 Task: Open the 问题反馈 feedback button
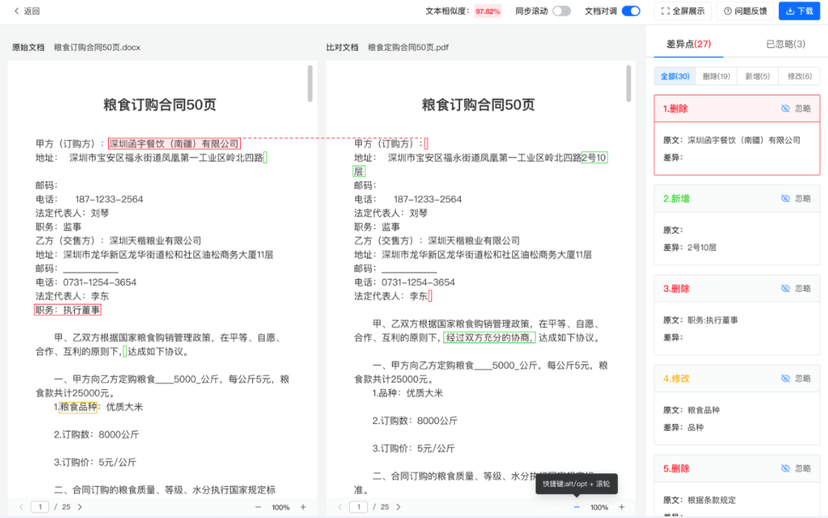point(745,11)
